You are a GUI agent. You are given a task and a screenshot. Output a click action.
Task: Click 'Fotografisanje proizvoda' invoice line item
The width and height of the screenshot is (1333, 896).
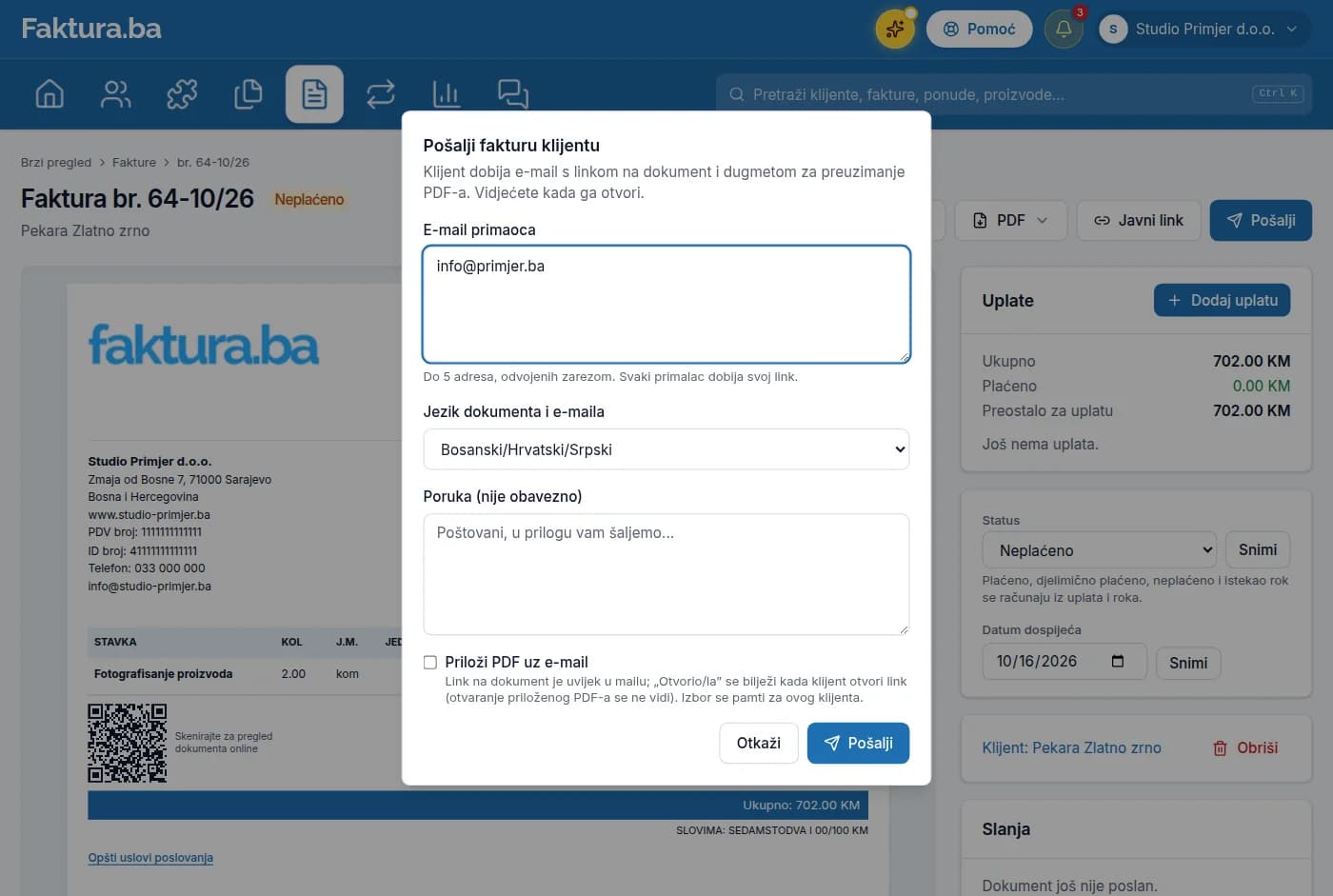[164, 673]
